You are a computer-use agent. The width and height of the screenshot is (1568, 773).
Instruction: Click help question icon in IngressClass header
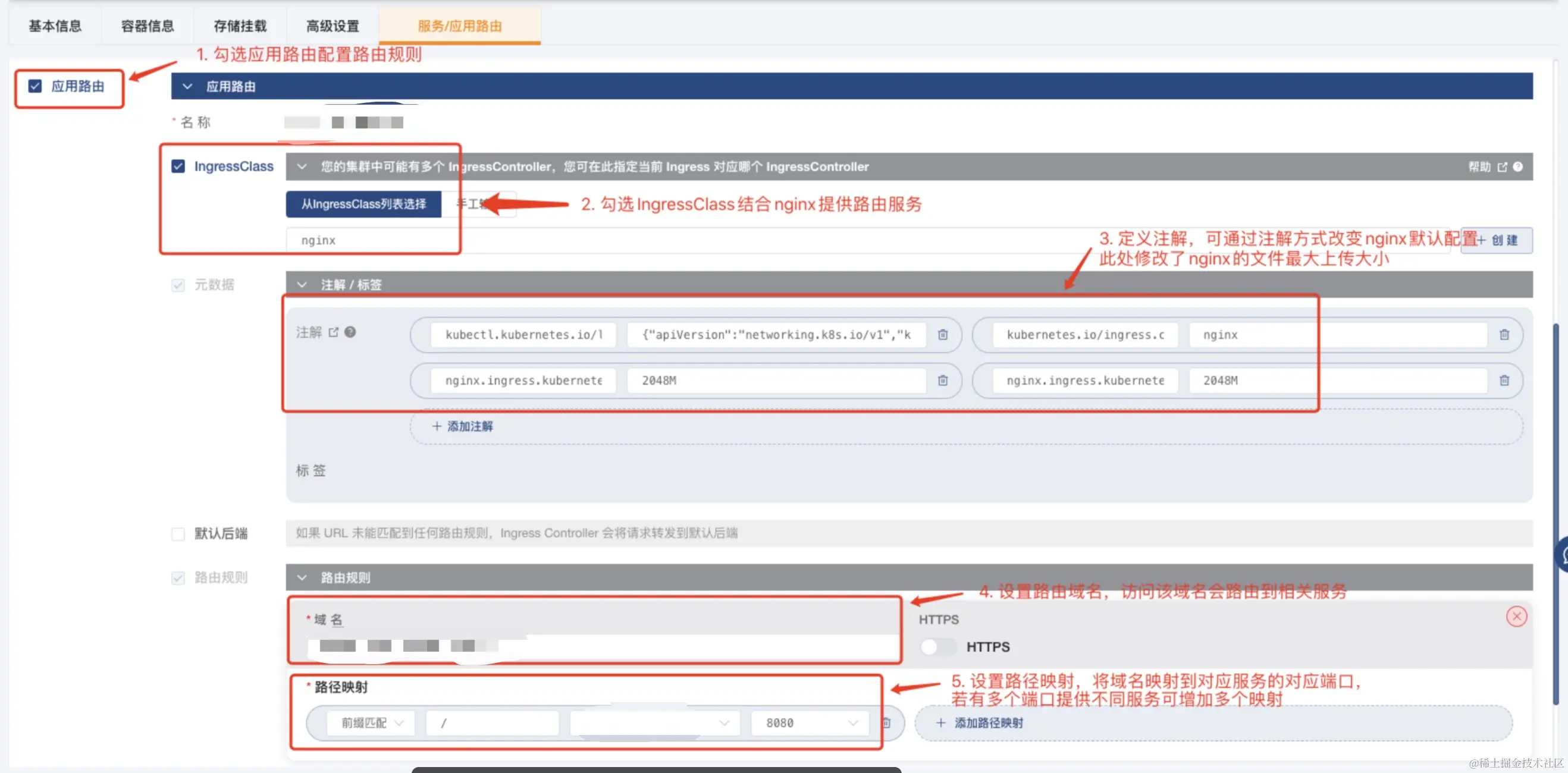[1517, 166]
